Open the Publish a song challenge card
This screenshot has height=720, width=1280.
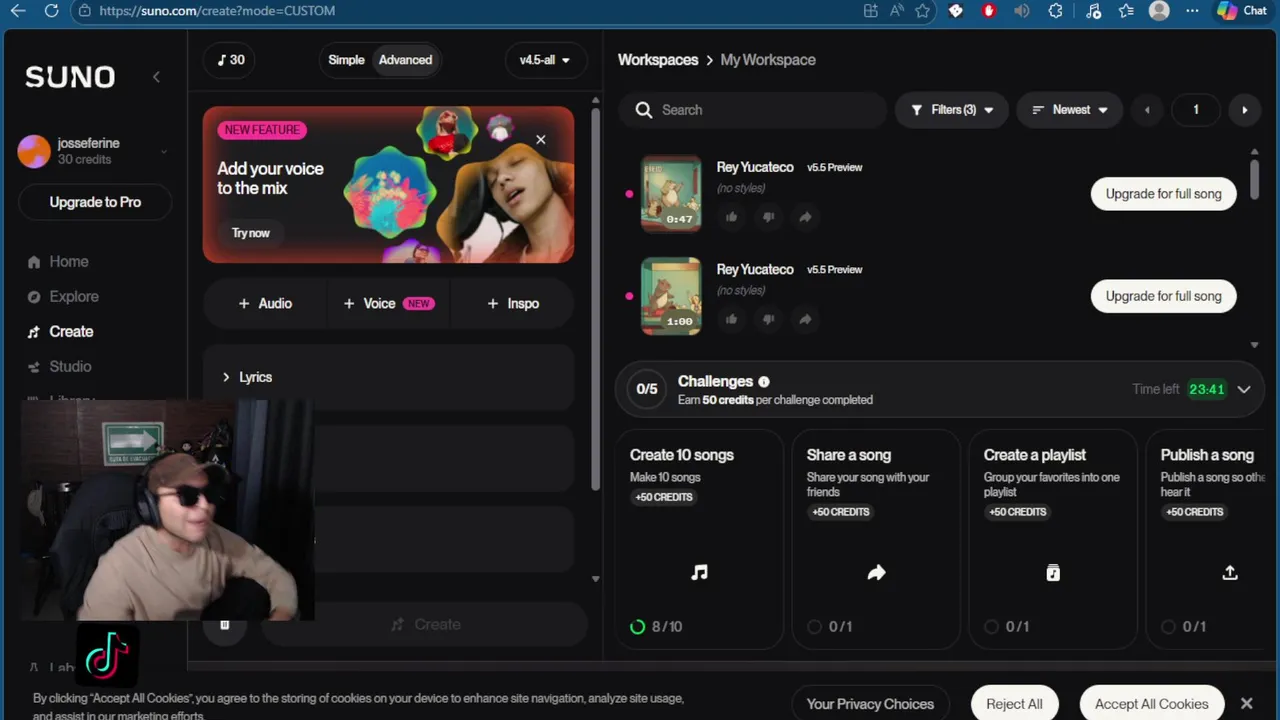[1206, 539]
